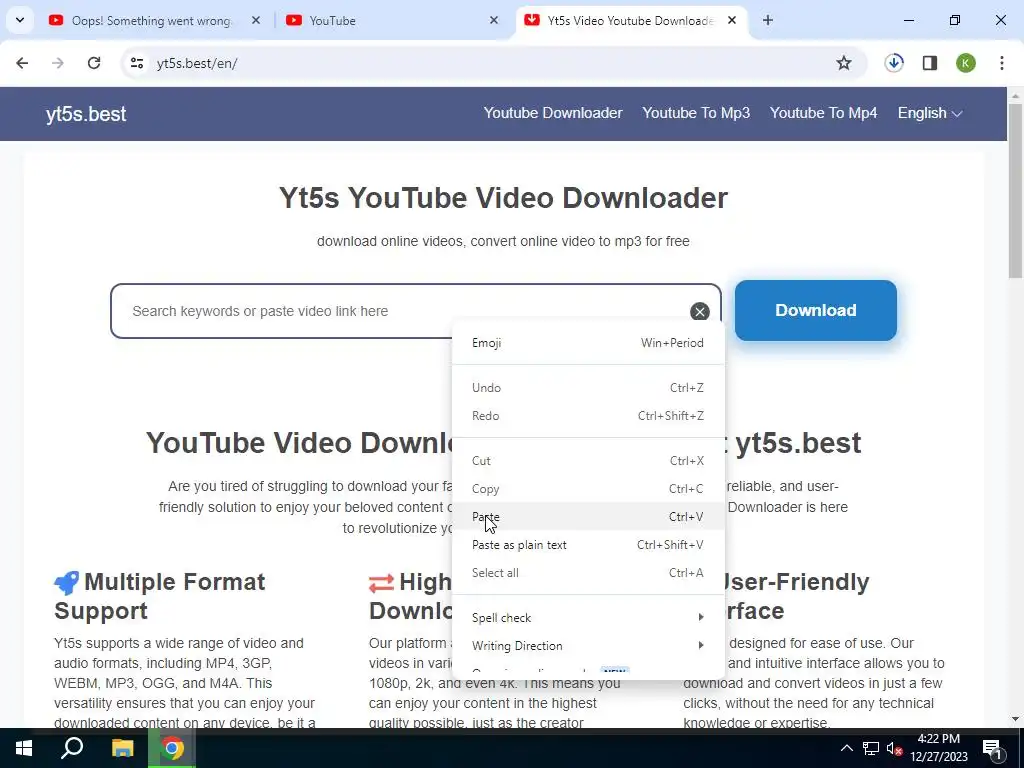Select the Yt5s Video Youtube Downloader tab

click(x=630, y=21)
